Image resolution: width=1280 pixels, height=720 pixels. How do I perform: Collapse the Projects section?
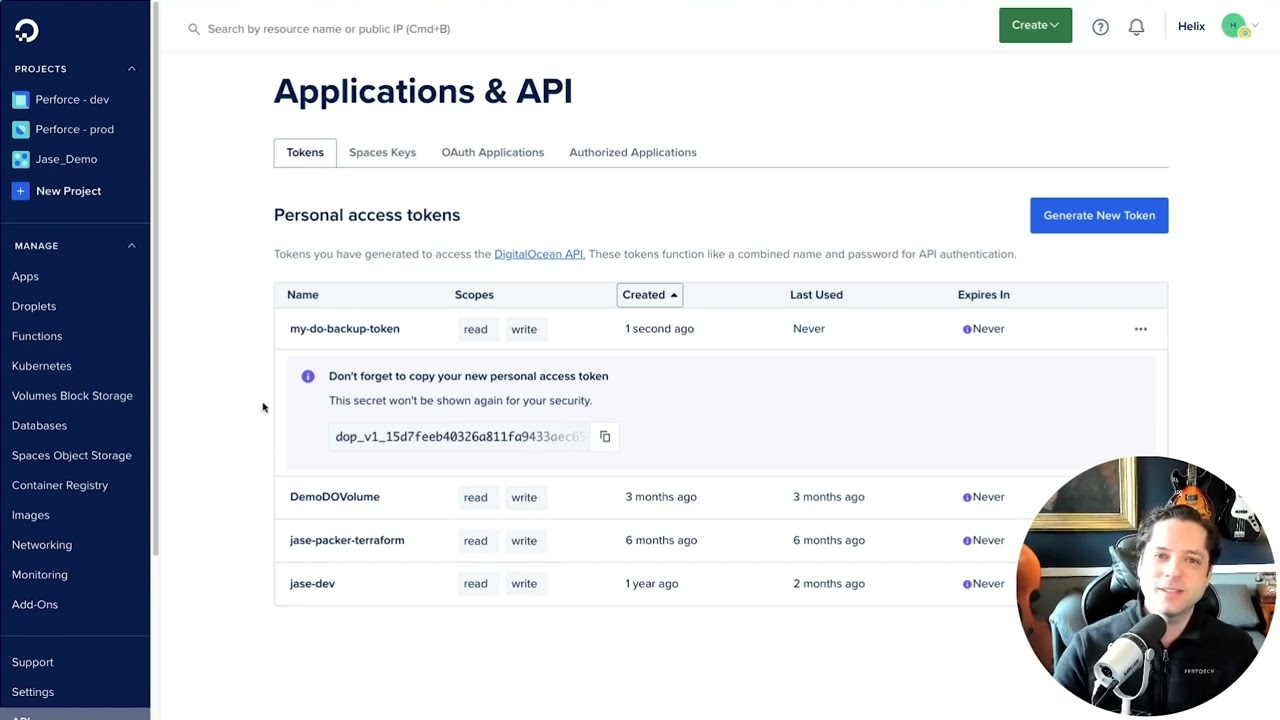click(x=131, y=69)
